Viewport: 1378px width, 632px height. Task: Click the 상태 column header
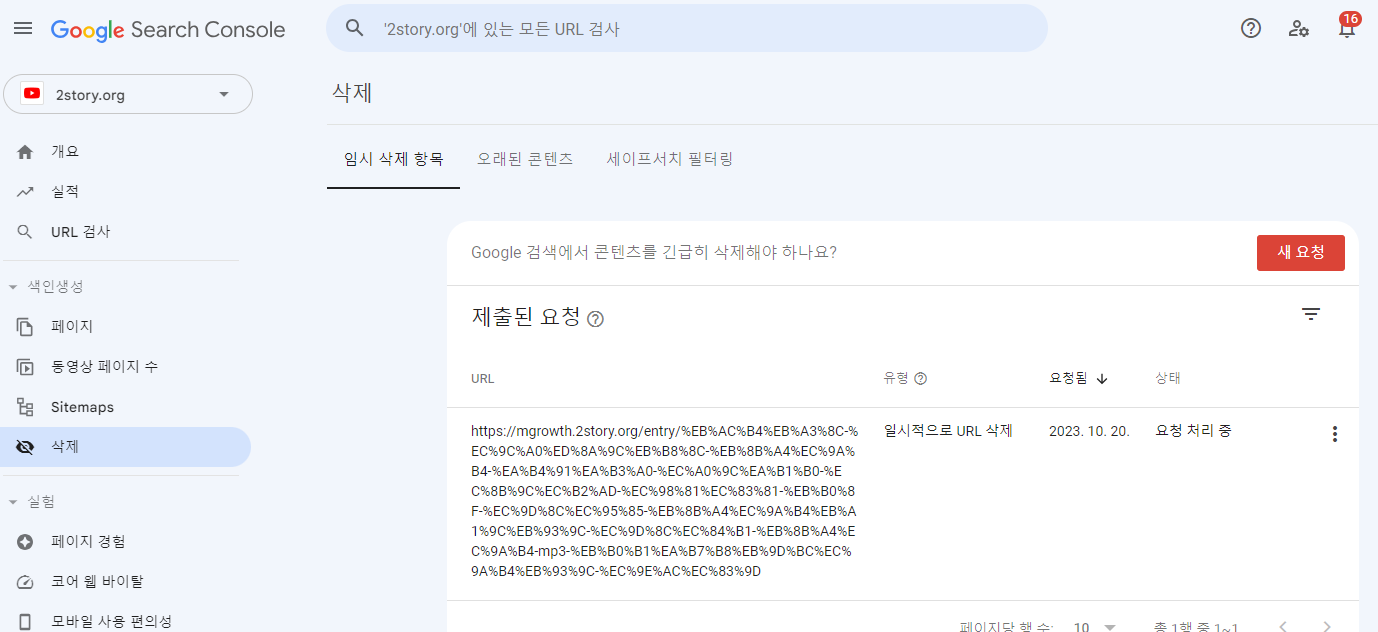1168,378
